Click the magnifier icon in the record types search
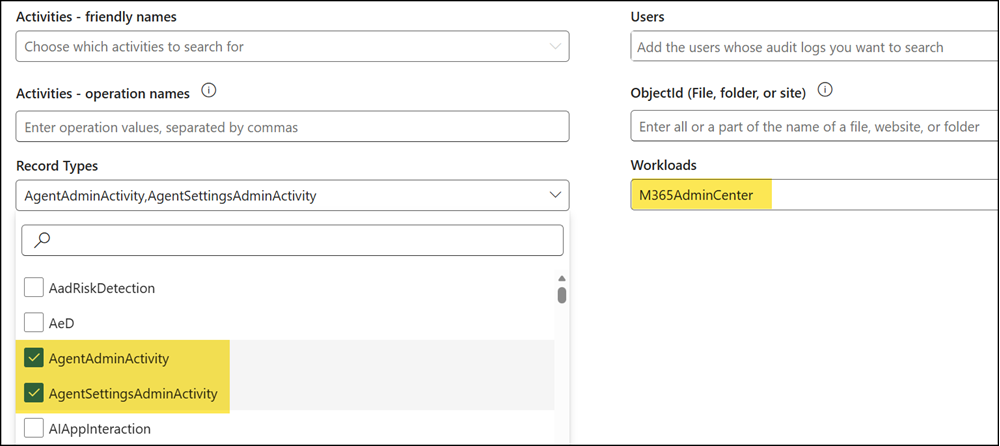This screenshot has width=1000, height=446. point(41,240)
